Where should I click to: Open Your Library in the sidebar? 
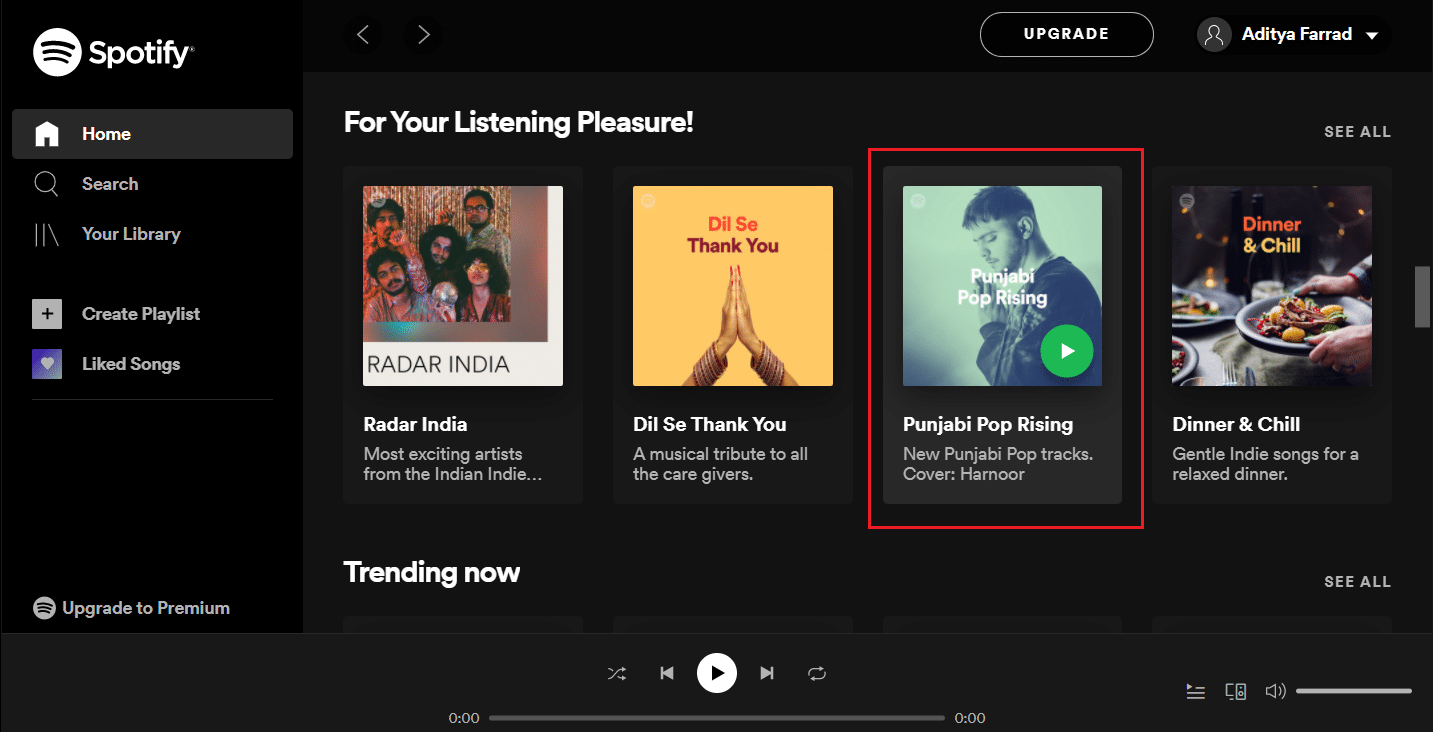pyautogui.click(x=130, y=233)
